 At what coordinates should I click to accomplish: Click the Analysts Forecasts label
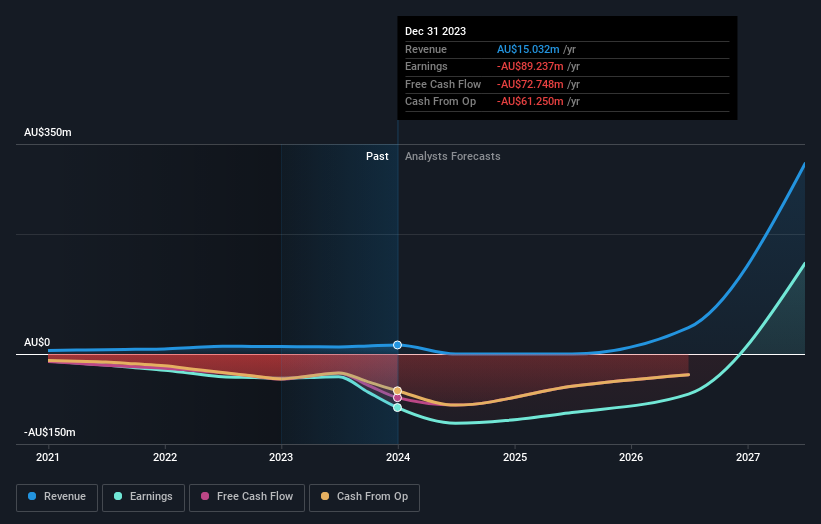coord(452,157)
